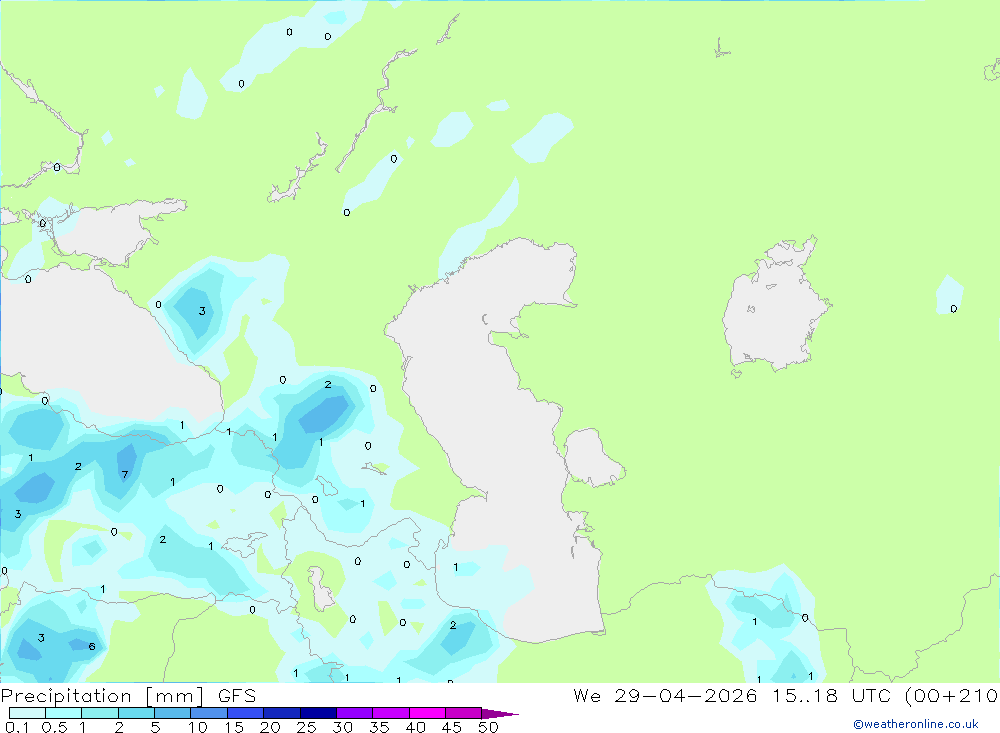Click the above-50 arrow tip of the legend
The height and width of the screenshot is (733, 1000).
500,714
